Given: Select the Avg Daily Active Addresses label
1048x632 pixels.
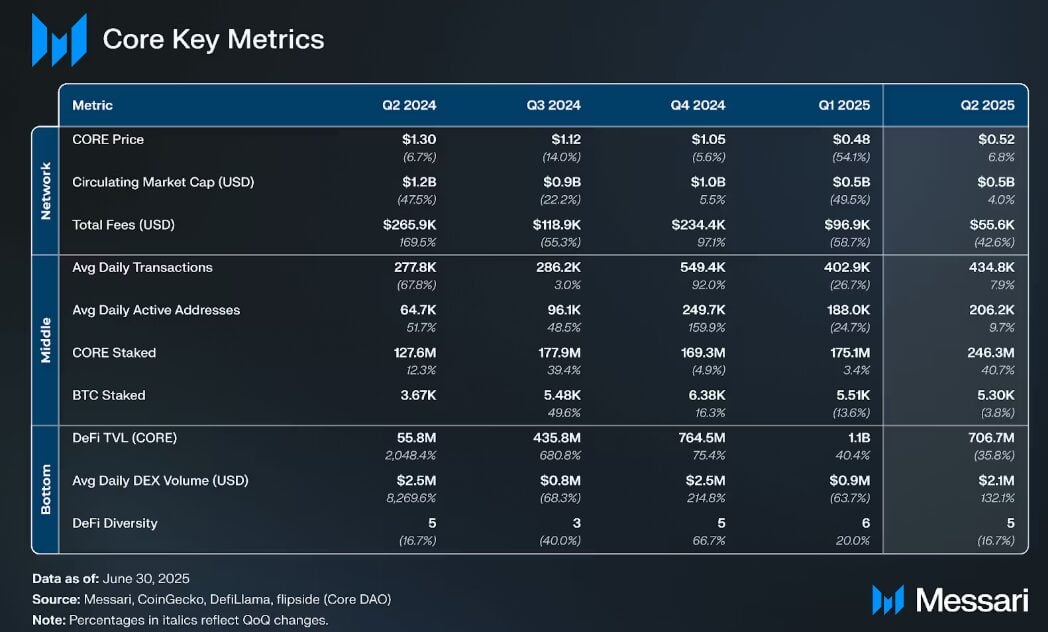Looking at the screenshot, I should pos(156,310).
